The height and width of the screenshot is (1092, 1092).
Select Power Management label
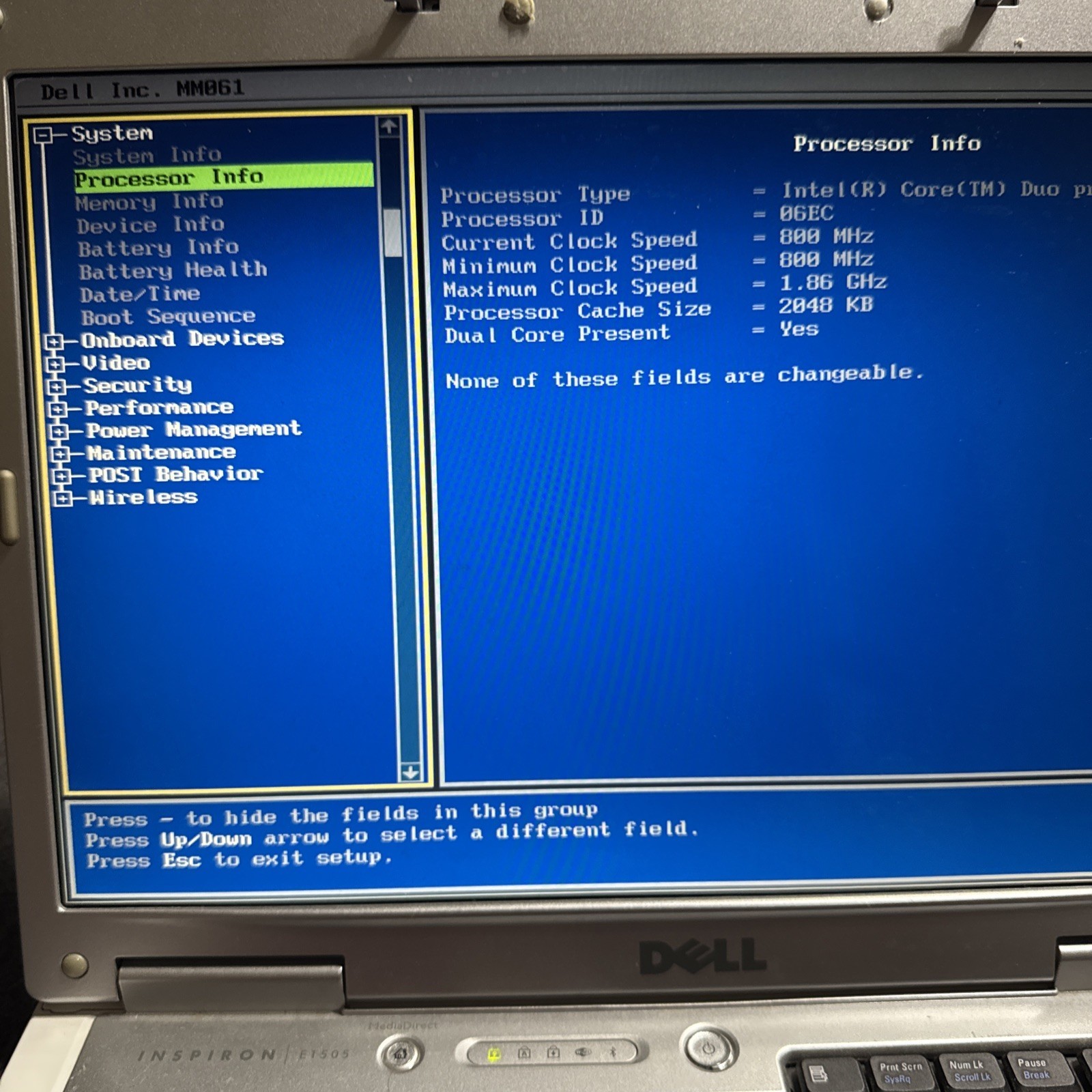[x=194, y=429]
